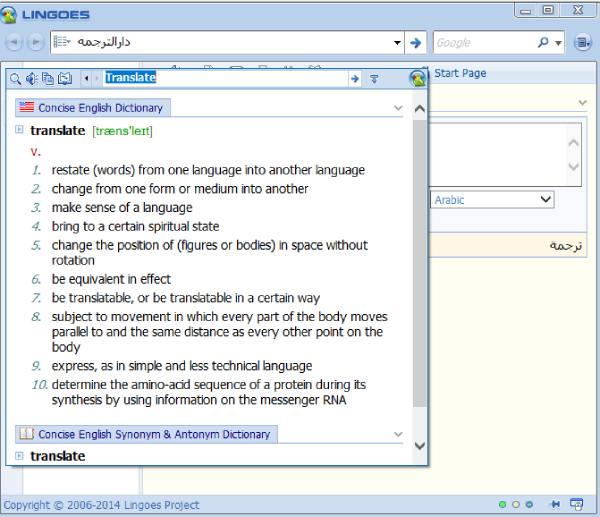Viewport: 600px width, 517px height.
Task: Click the pin icon in status bar
Action: click(x=556, y=505)
